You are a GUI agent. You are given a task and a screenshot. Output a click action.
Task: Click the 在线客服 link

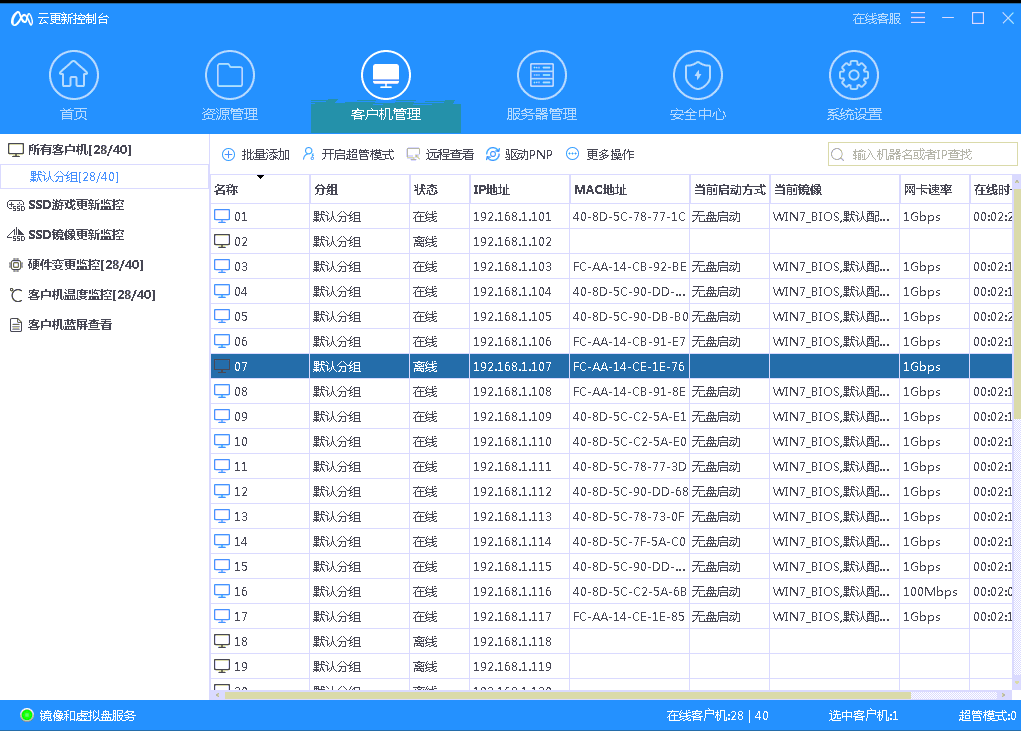coord(876,19)
